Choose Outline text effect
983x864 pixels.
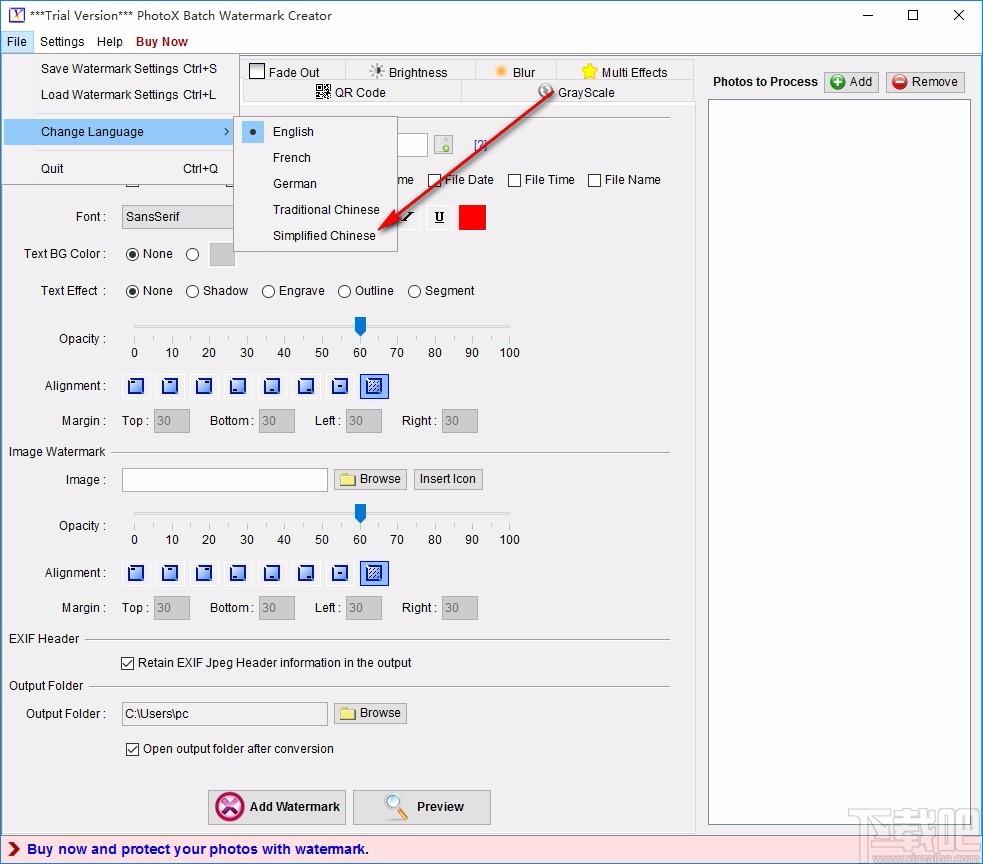coord(344,292)
